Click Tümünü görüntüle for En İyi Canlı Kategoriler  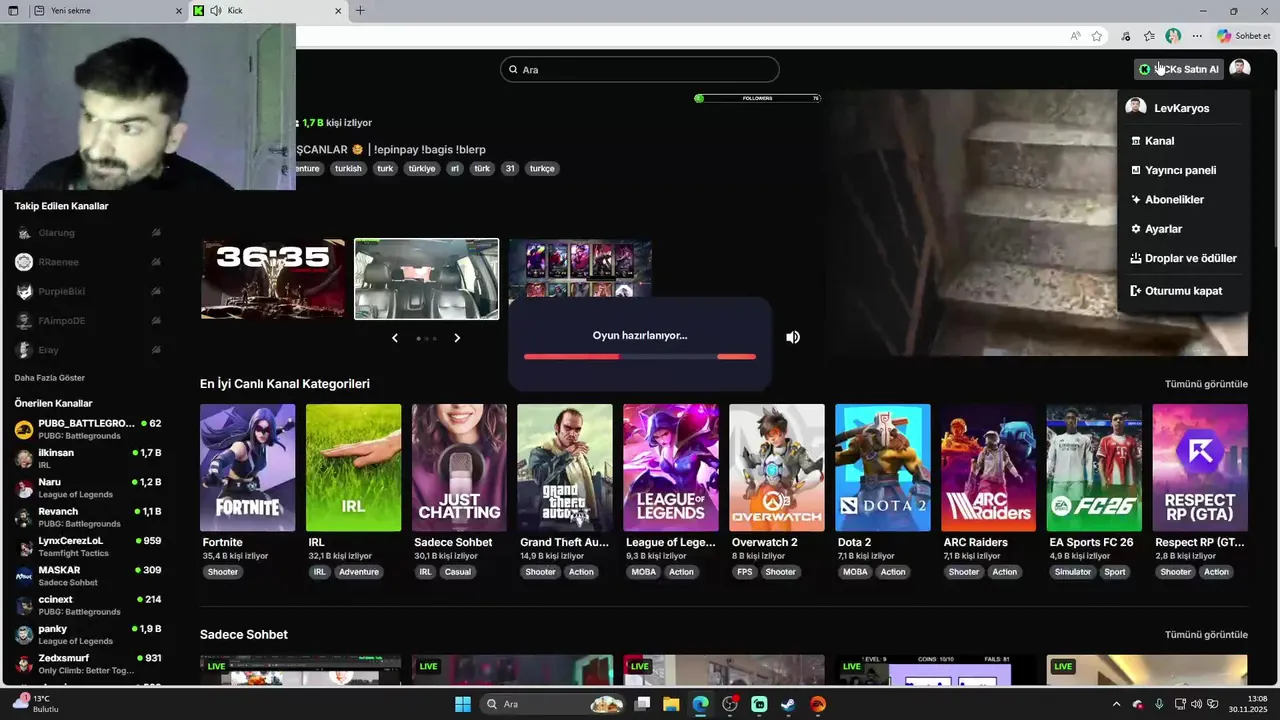click(1206, 384)
